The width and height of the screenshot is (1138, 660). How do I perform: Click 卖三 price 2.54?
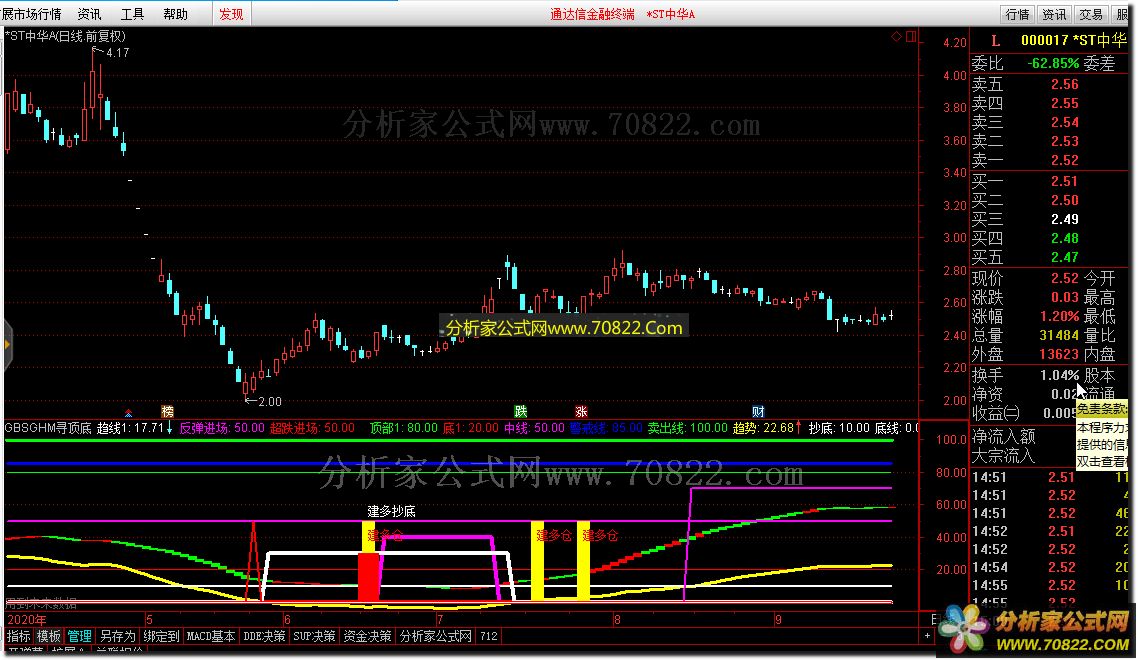(1065, 122)
